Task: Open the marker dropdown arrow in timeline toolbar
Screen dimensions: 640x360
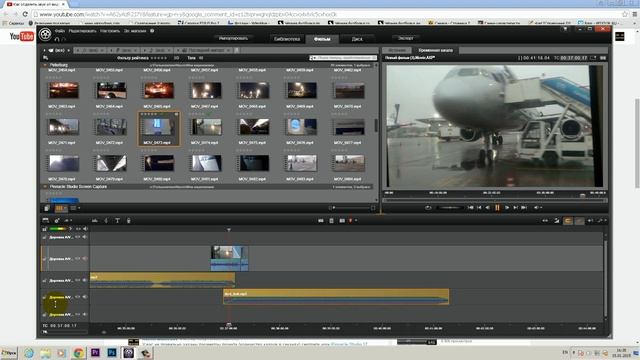Action: (356, 220)
